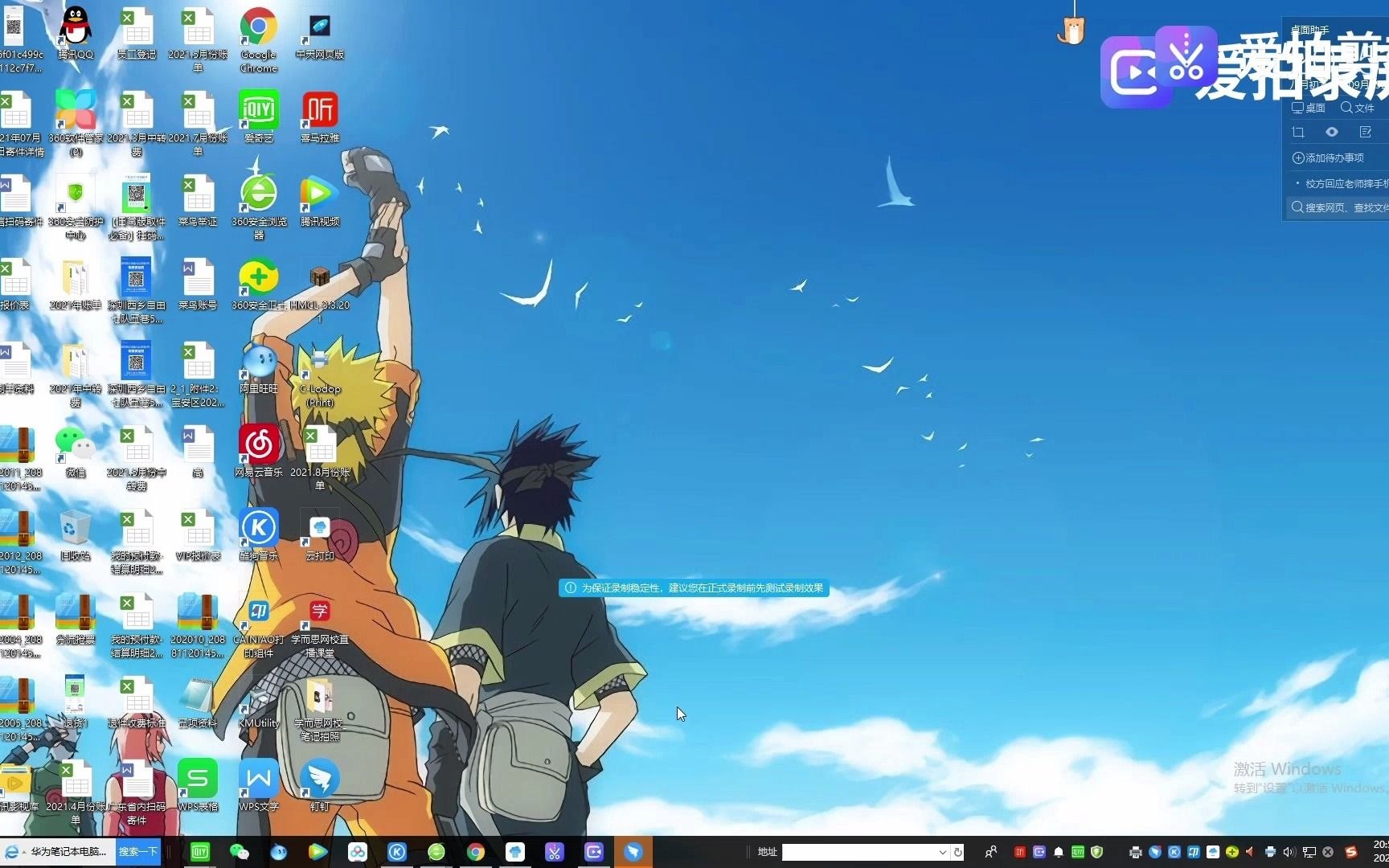Screen dimensions: 1389x868
Task: Click the scissors video-clip taskbar icon
Action: tap(554, 852)
